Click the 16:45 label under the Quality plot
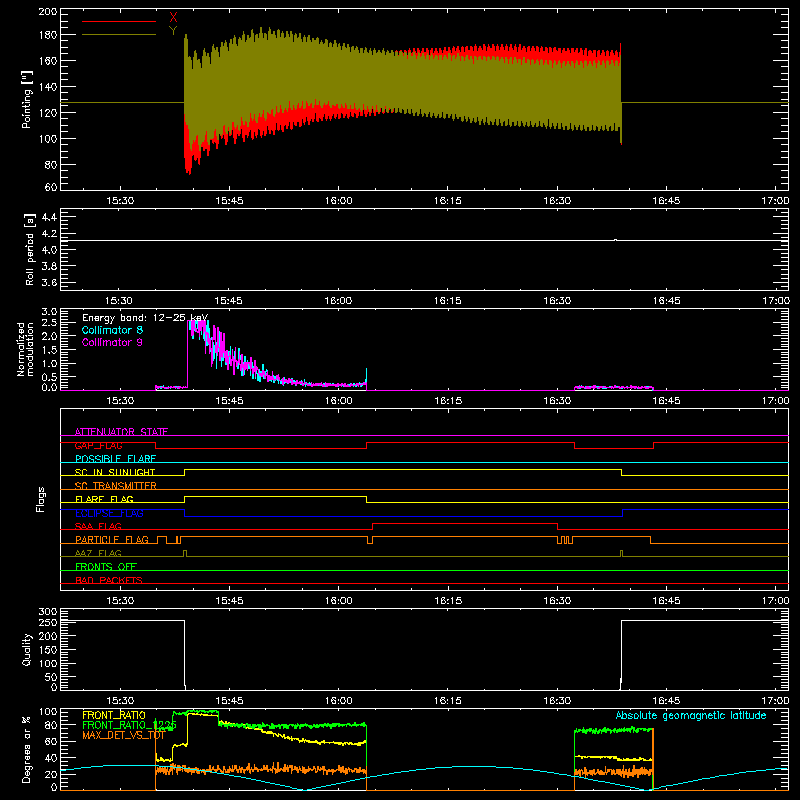 click(x=666, y=701)
